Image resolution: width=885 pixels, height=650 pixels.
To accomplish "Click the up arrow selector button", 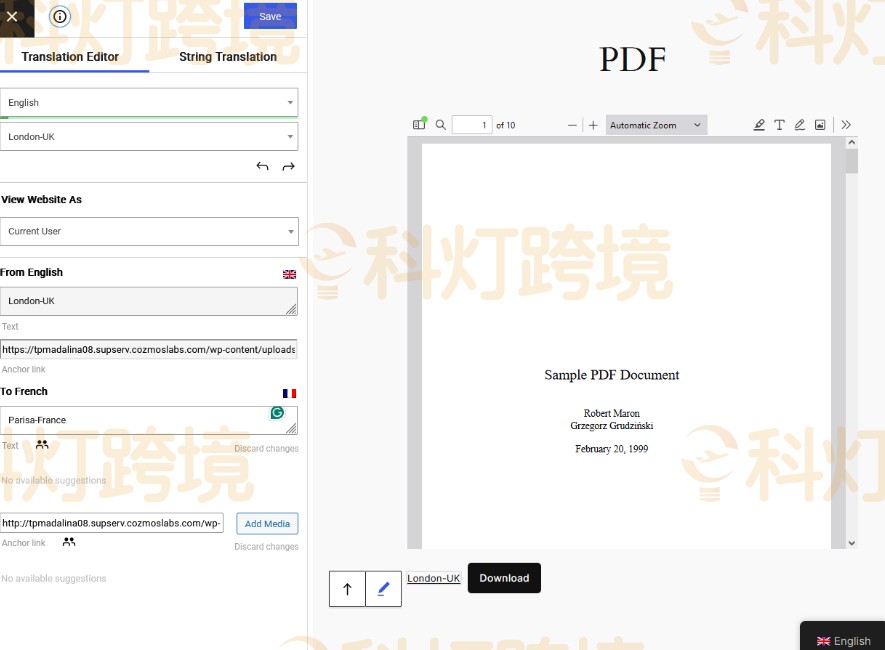I will (347, 589).
